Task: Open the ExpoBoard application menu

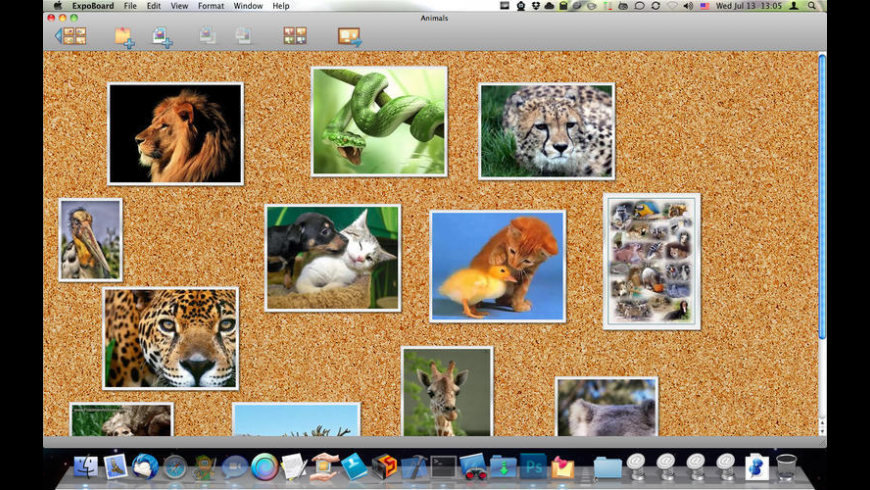Action: click(92, 6)
